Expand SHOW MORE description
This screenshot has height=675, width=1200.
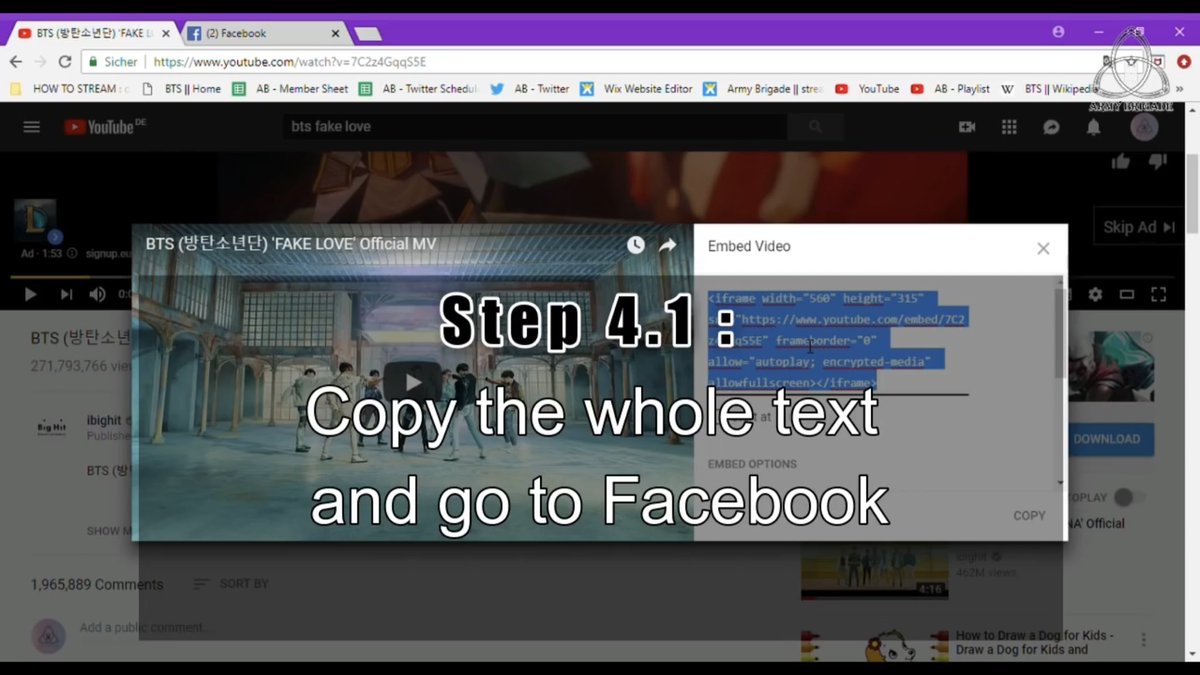coord(110,531)
